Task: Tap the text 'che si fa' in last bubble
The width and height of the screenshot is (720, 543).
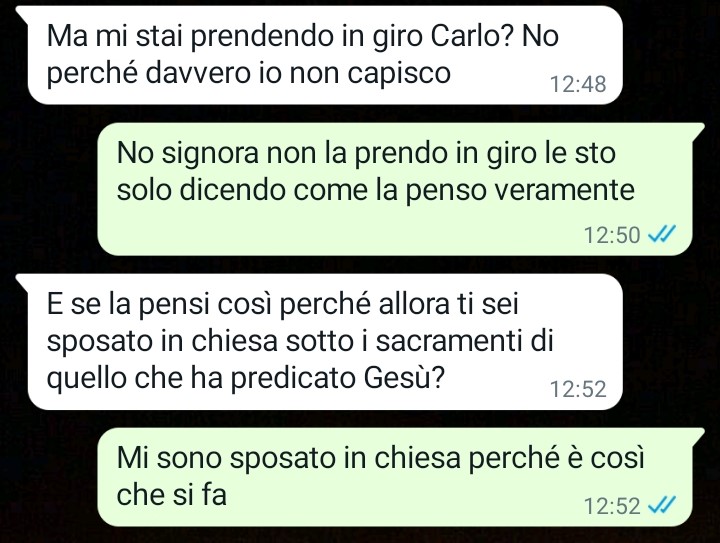Action: (x=172, y=494)
